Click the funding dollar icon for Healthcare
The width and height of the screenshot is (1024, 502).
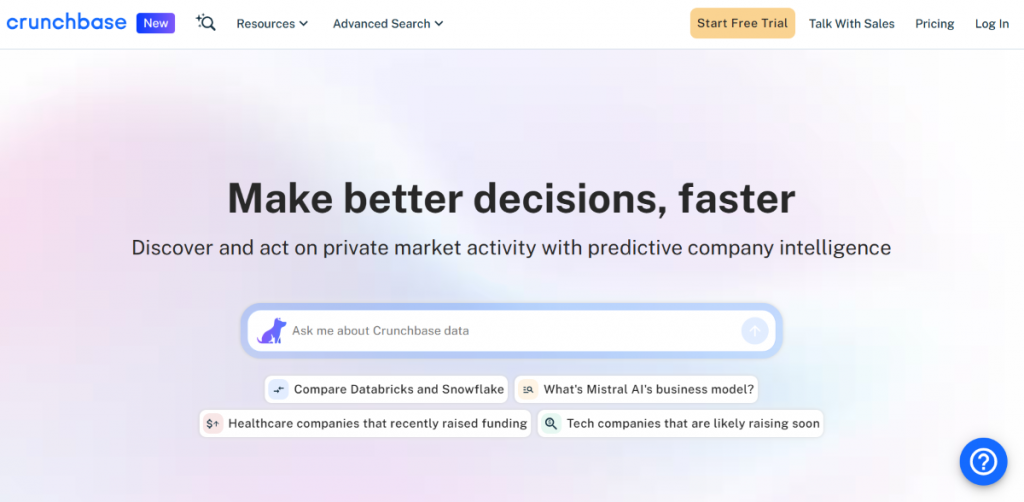[212, 424]
